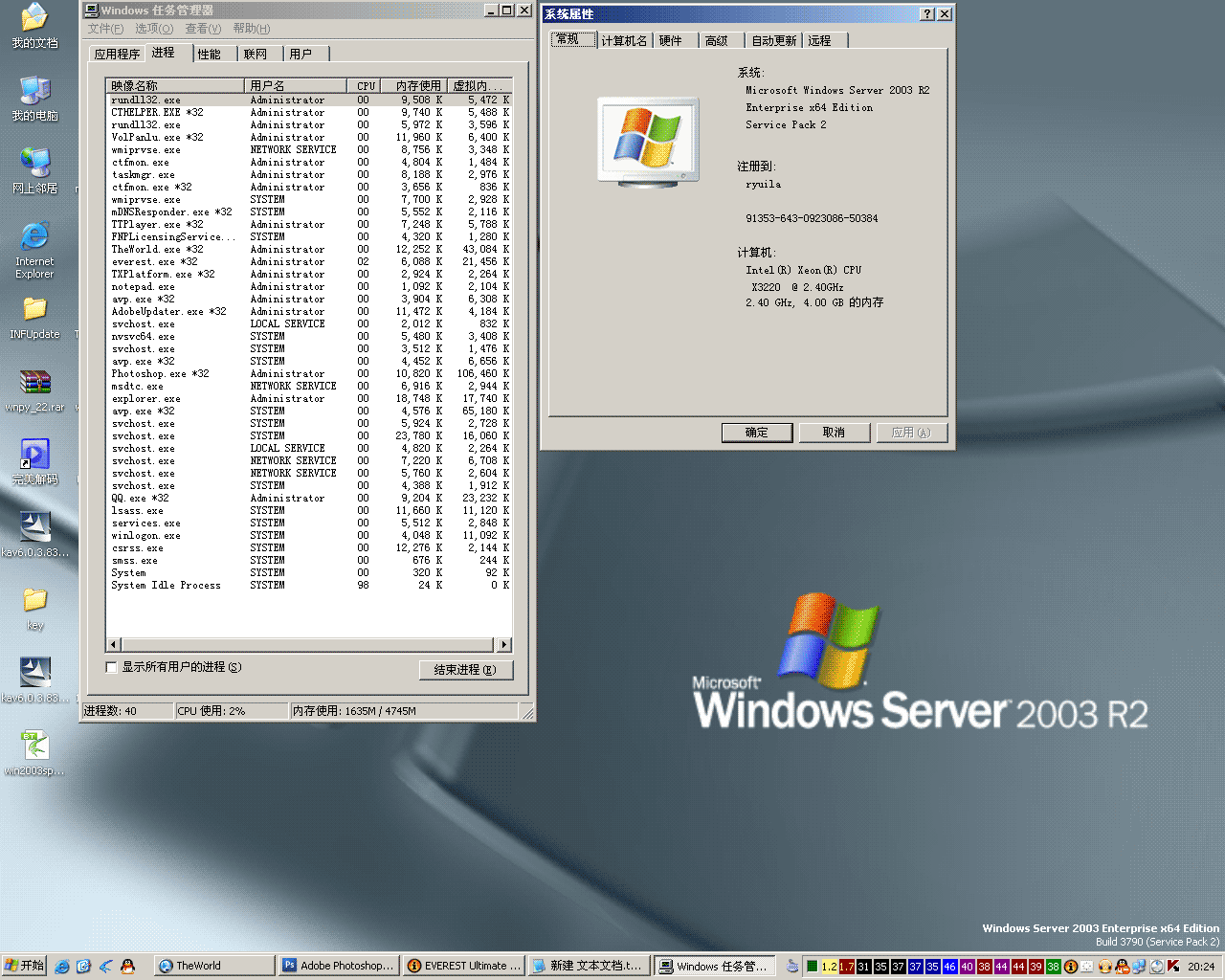Screen dimensions: 1225x980
Task: Select the explorer.exe process row
Action: coord(309,399)
